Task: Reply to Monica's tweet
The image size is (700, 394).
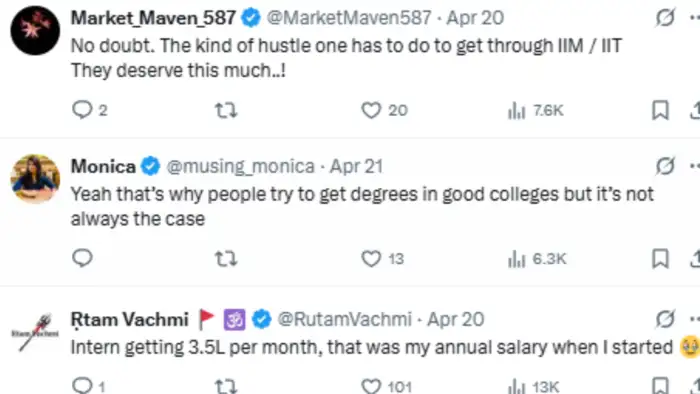Action: [82, 258]
